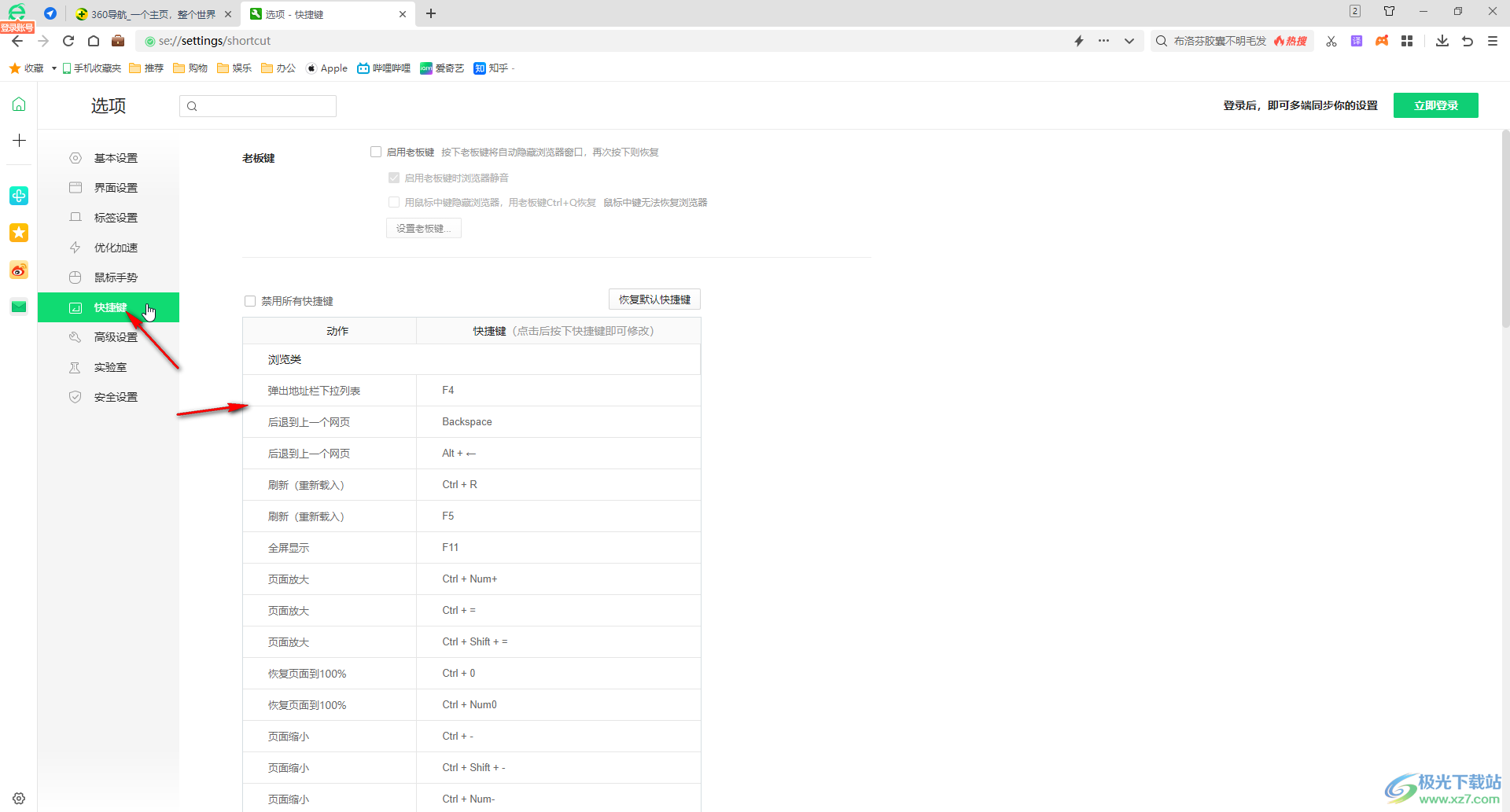Edit the F4 shortcut for 弹出地址栏下拉列表
Viewport: 1510px width, 812px height.
point(558,391)
